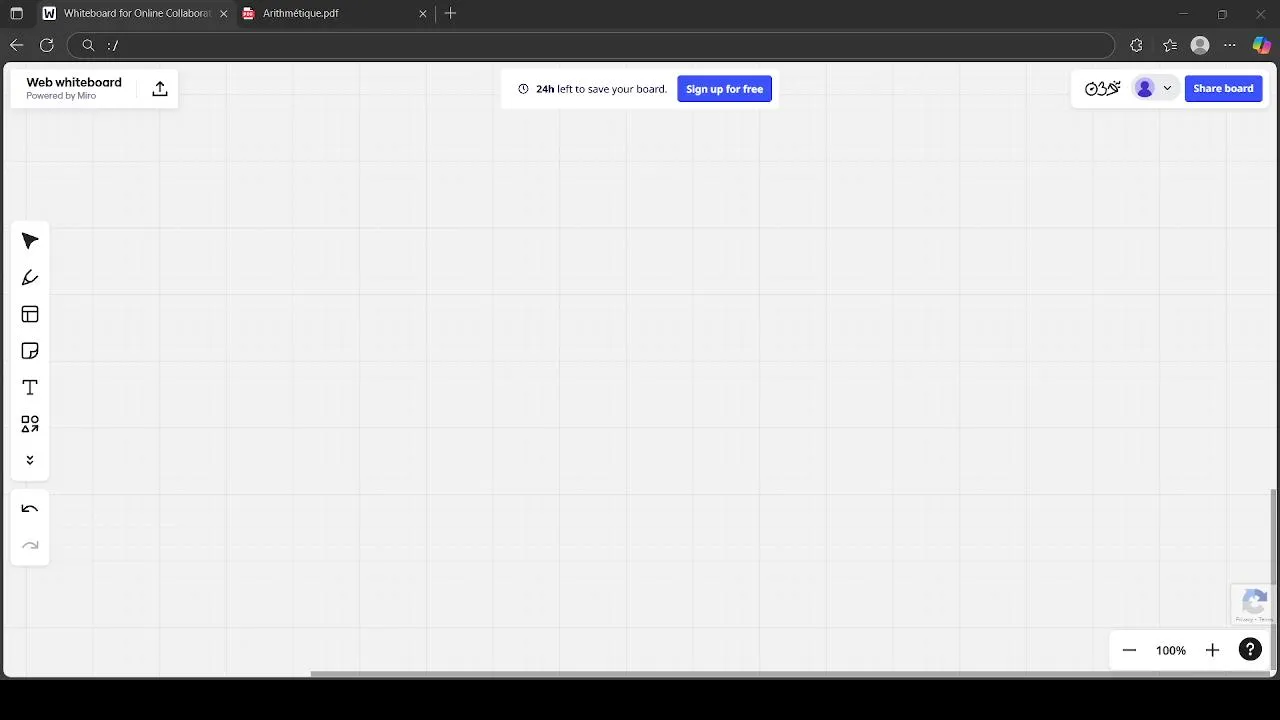Zoom out with the minus button
The image size is (1280, 720).
[x=1129, y=650]
